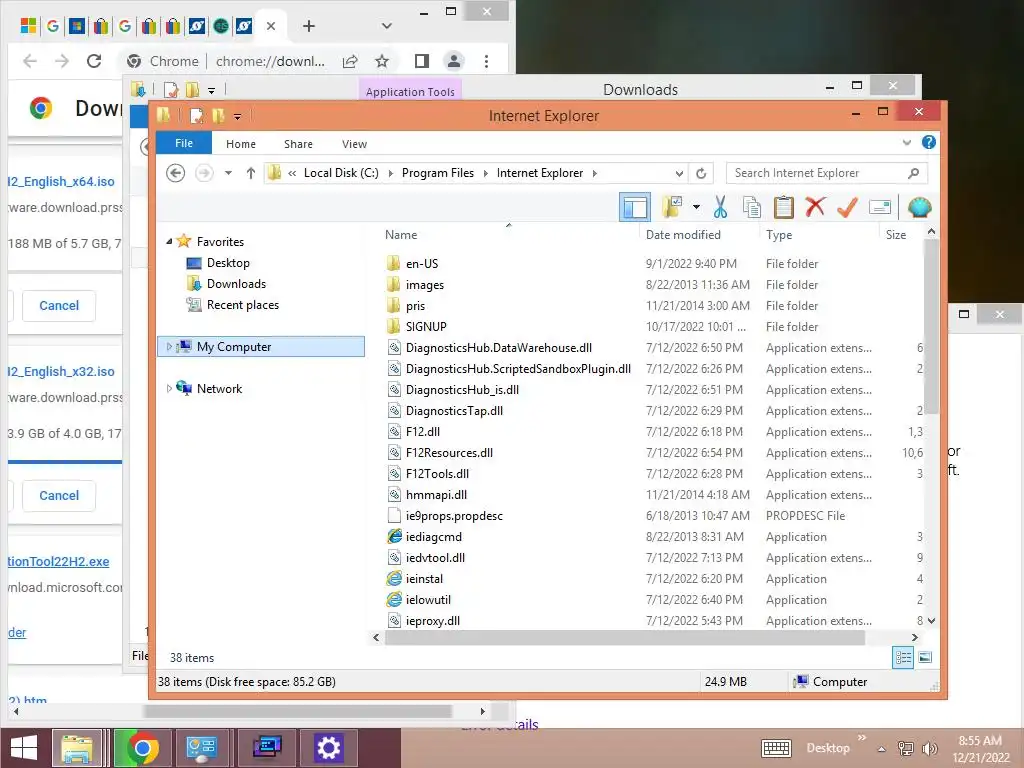Refresh the Internet Explorer folder view
Viewport: 1024px width, 768px height.
pyautogui.click(x=701, y=173)
